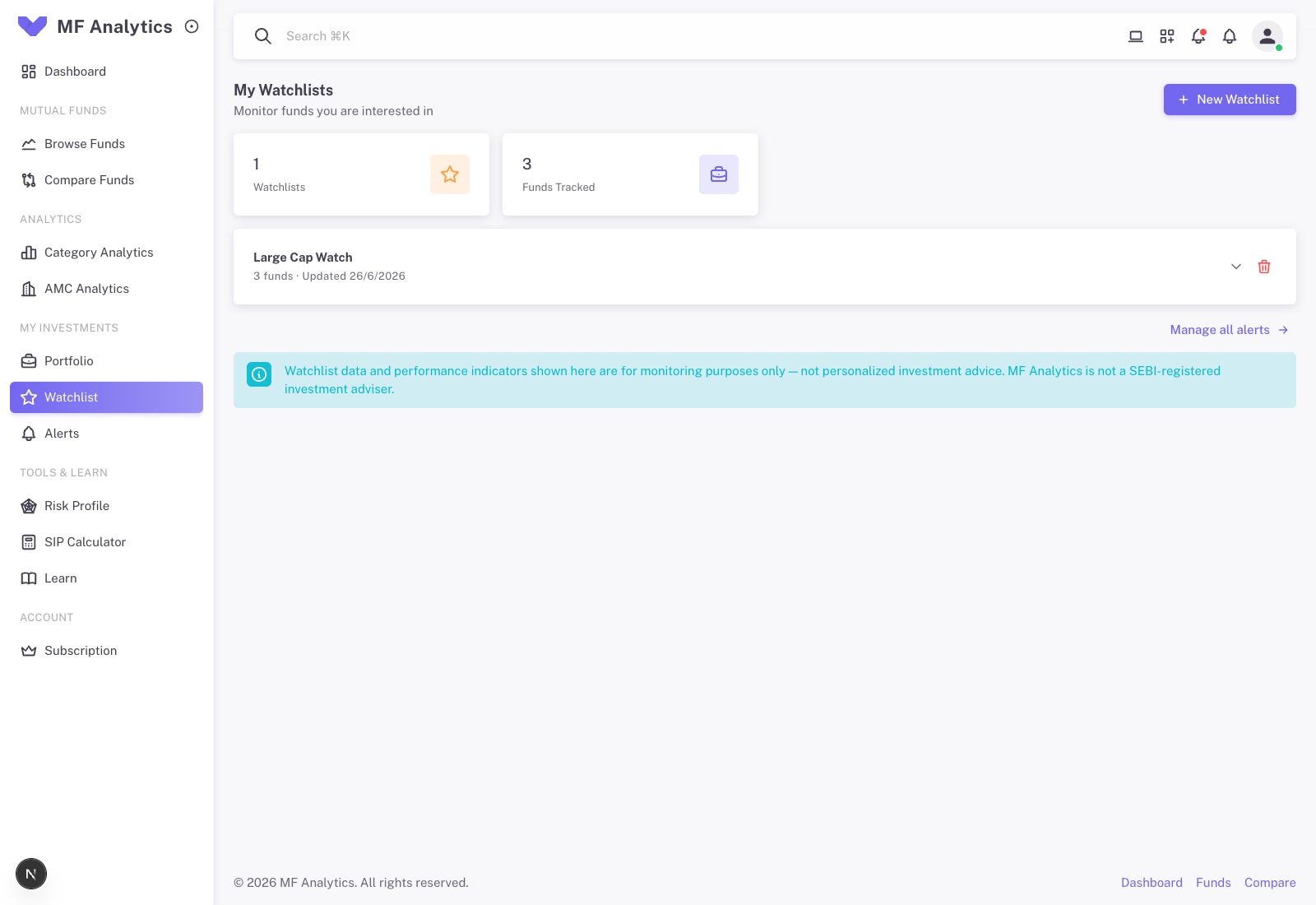
Task: Open Dashboard in the sidebar
Action: click(x=106, y=72)
